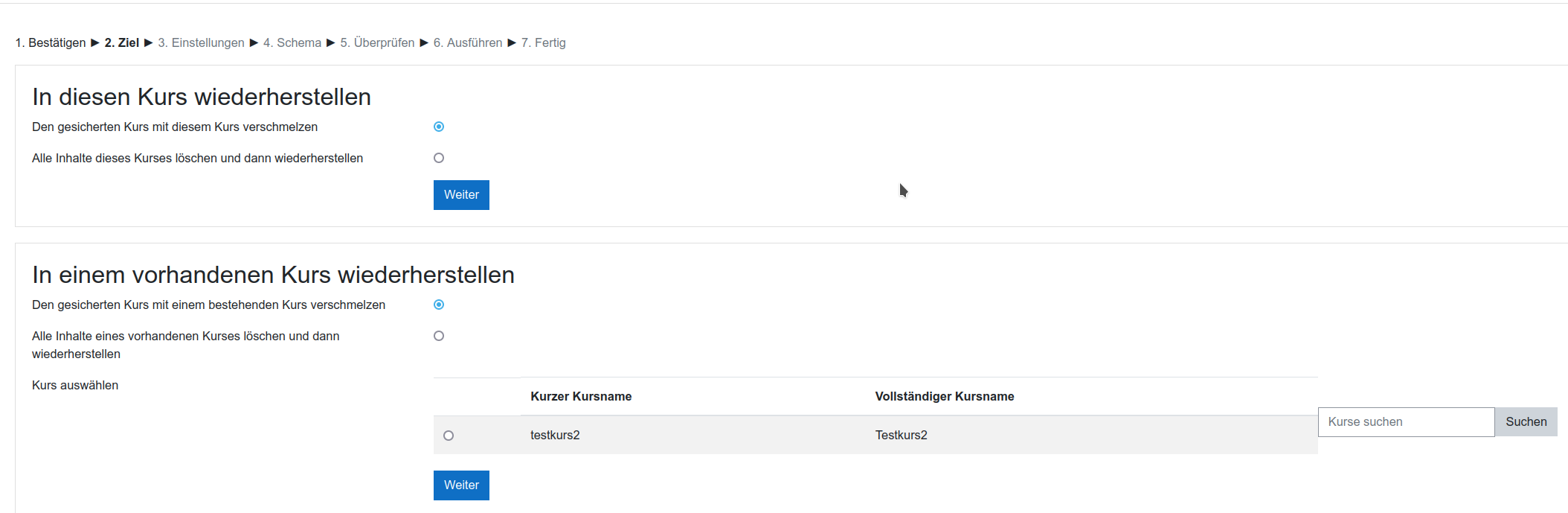Select 'mit diesem Kurs verschmelzen' radio button
The image size is (1568, 513).
click(x=439, y=127)
